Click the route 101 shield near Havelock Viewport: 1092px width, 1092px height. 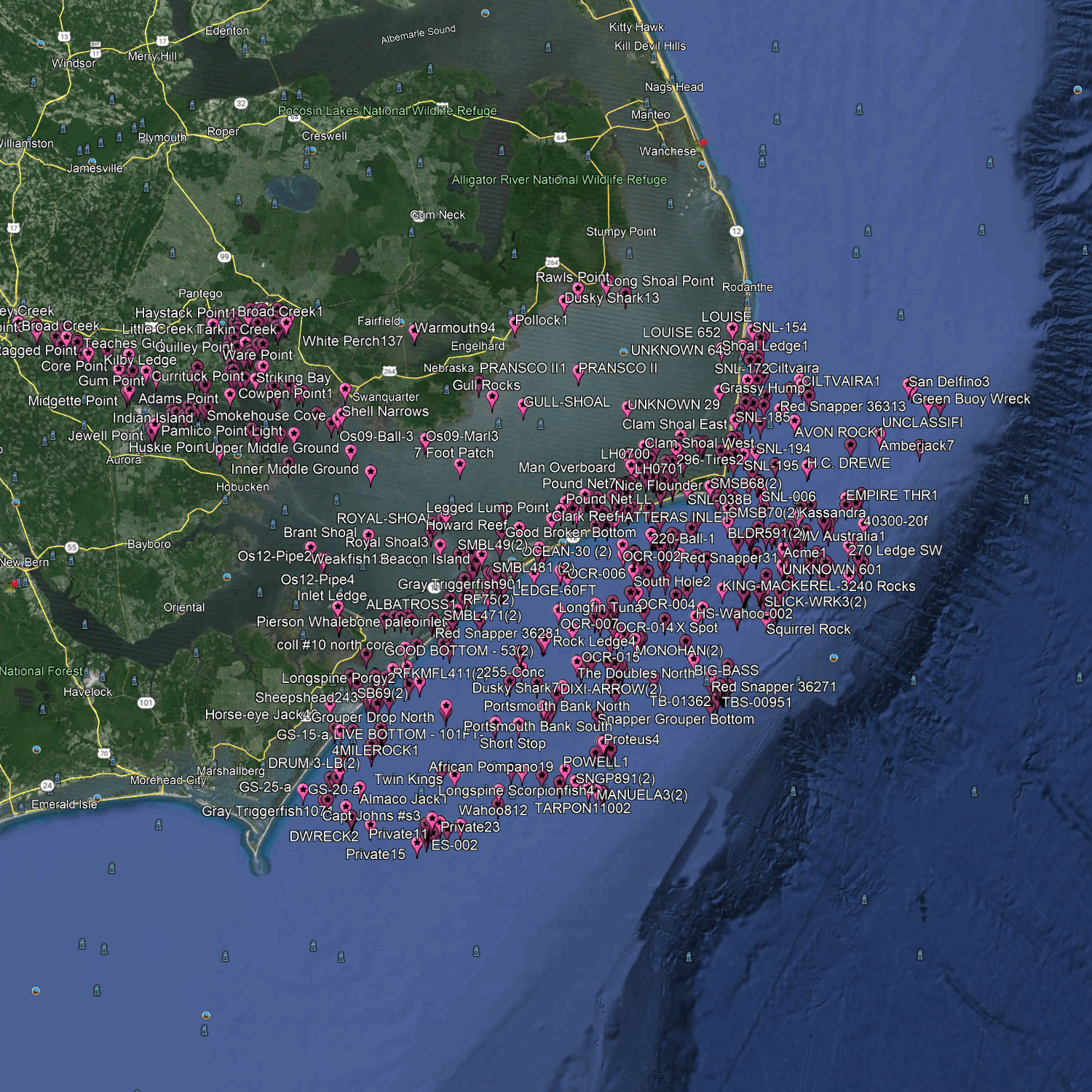pyautogui.click(x=146, y=703)
